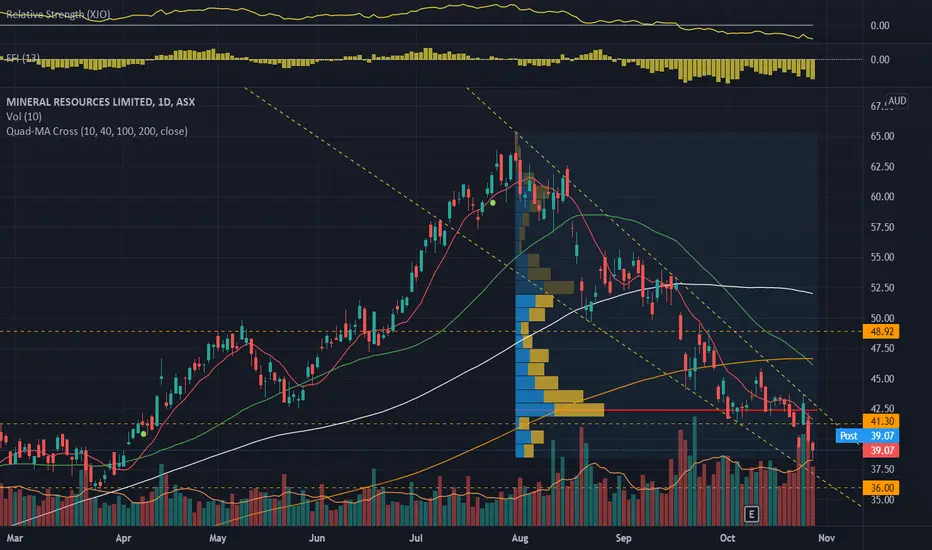The image size is (932, 550).
Task: Click the May label on time axis
Action: [x=218, y=538]
